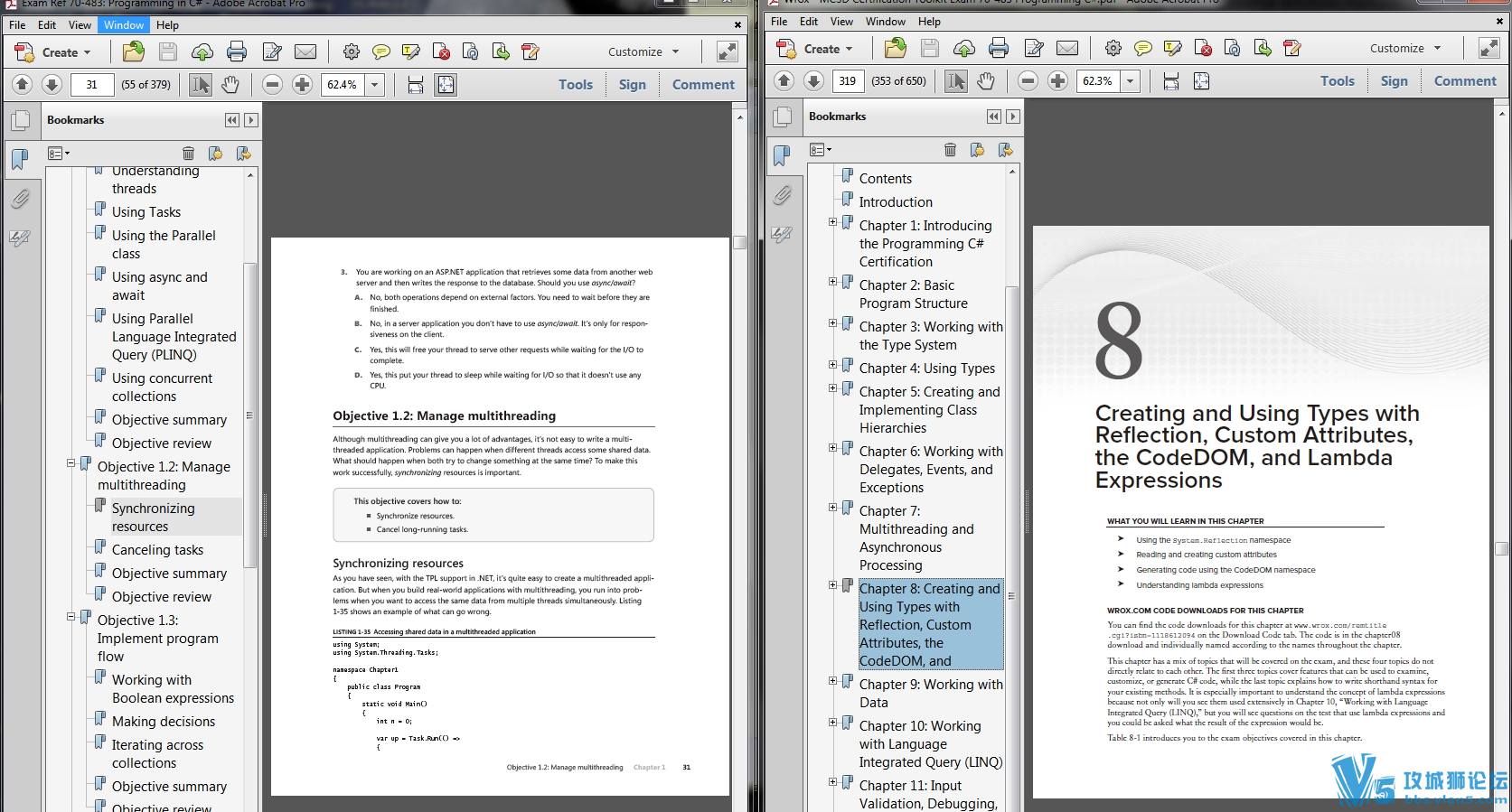1512x812 pixels.
Task: Open Preferences gear icon in left window
Action: pos(352,51)
